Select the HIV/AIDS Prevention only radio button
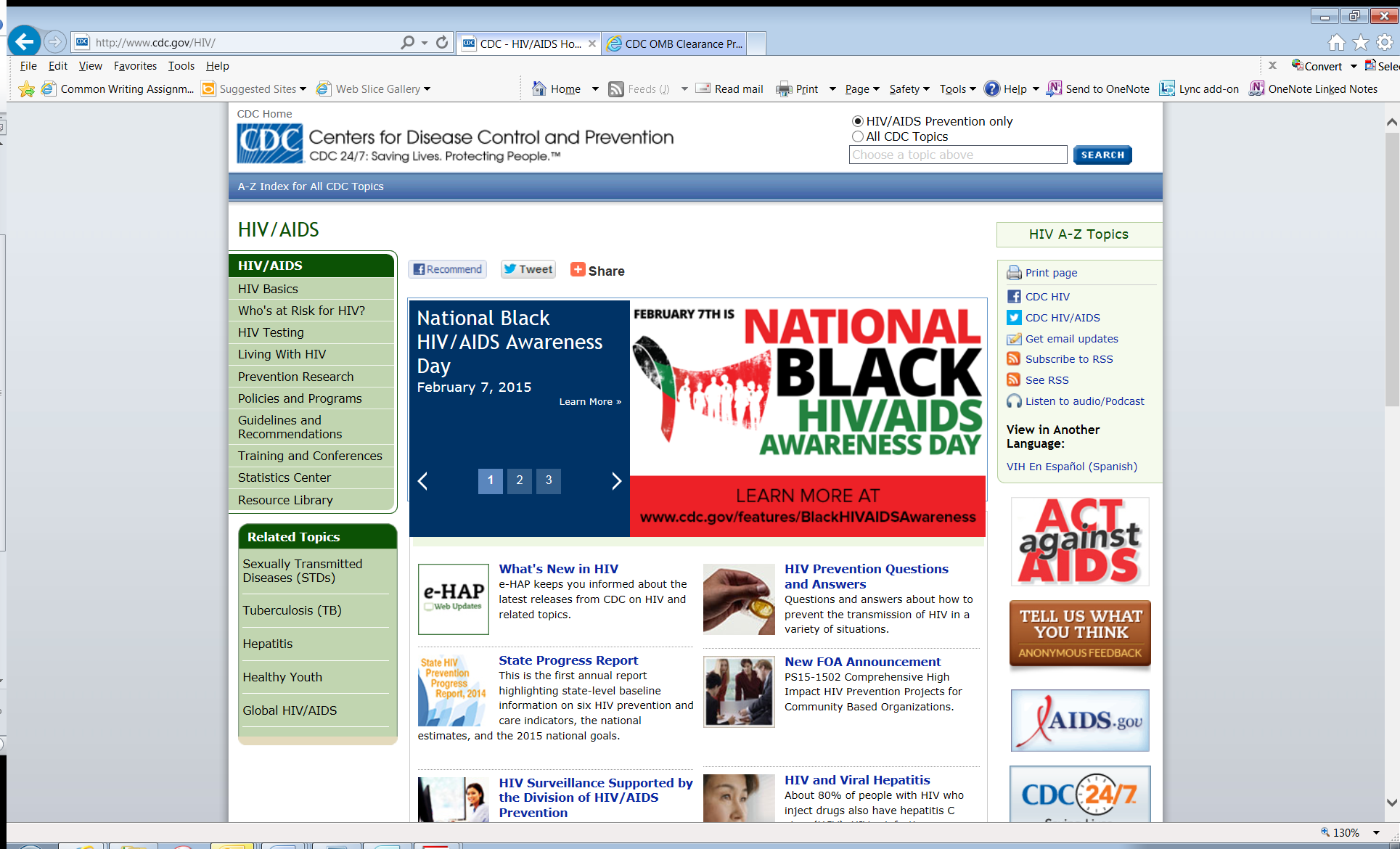1400x849 pixels. 858,121
